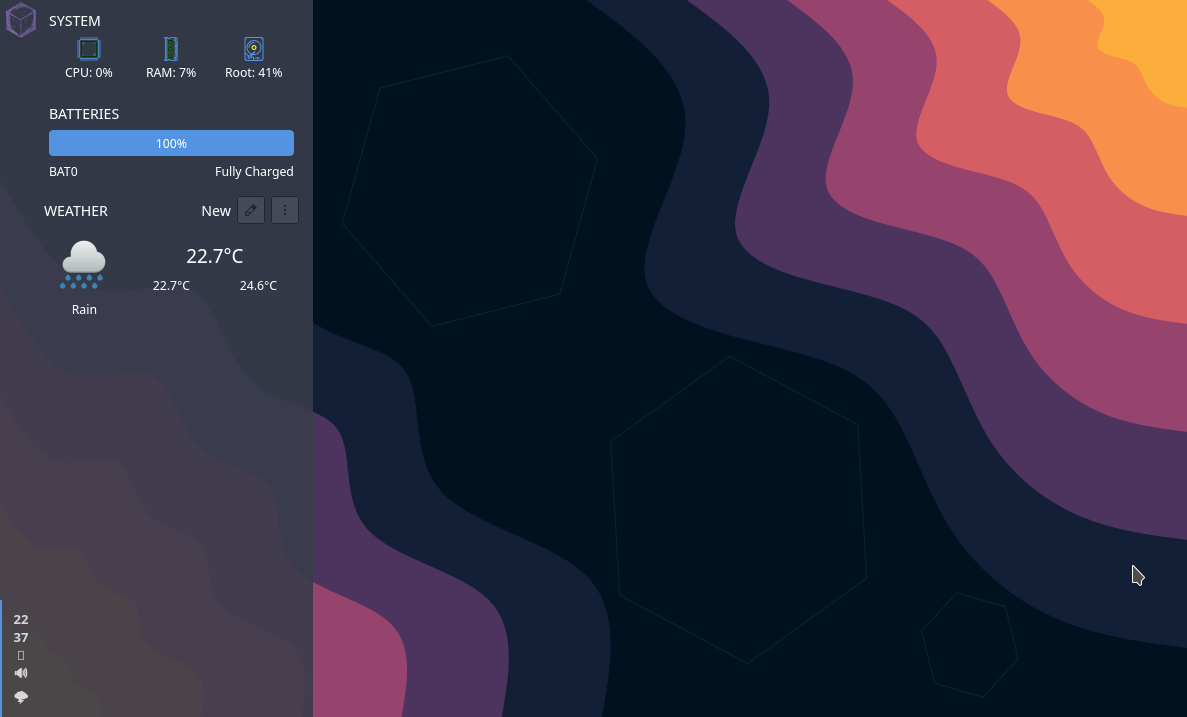This screenshot has width=1187, height=717.
Task: Click the rain cloud weather icon
Action: pos(83,262)
